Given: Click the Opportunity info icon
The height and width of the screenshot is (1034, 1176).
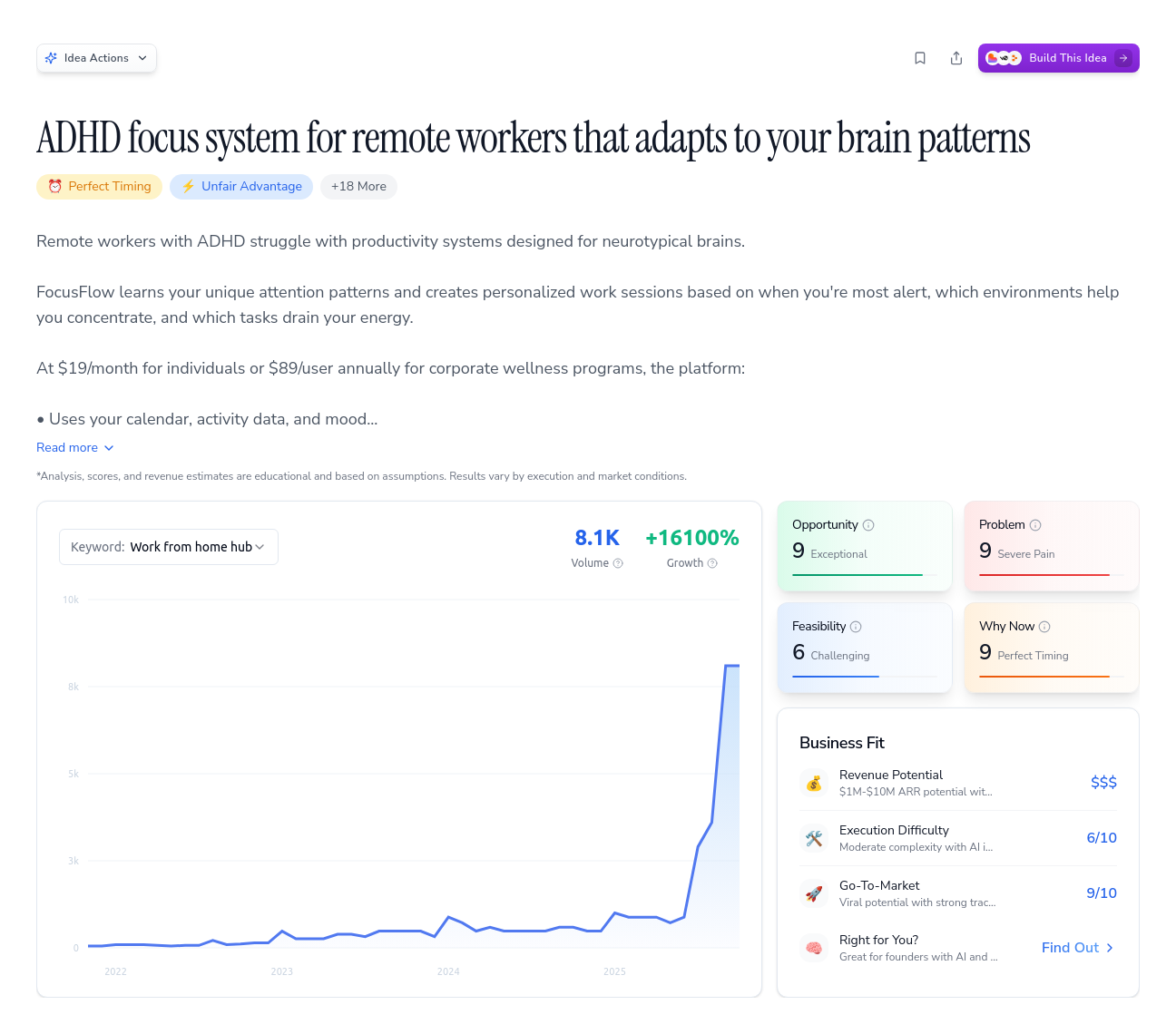Looking at the screenshot, I should [869, 524].
